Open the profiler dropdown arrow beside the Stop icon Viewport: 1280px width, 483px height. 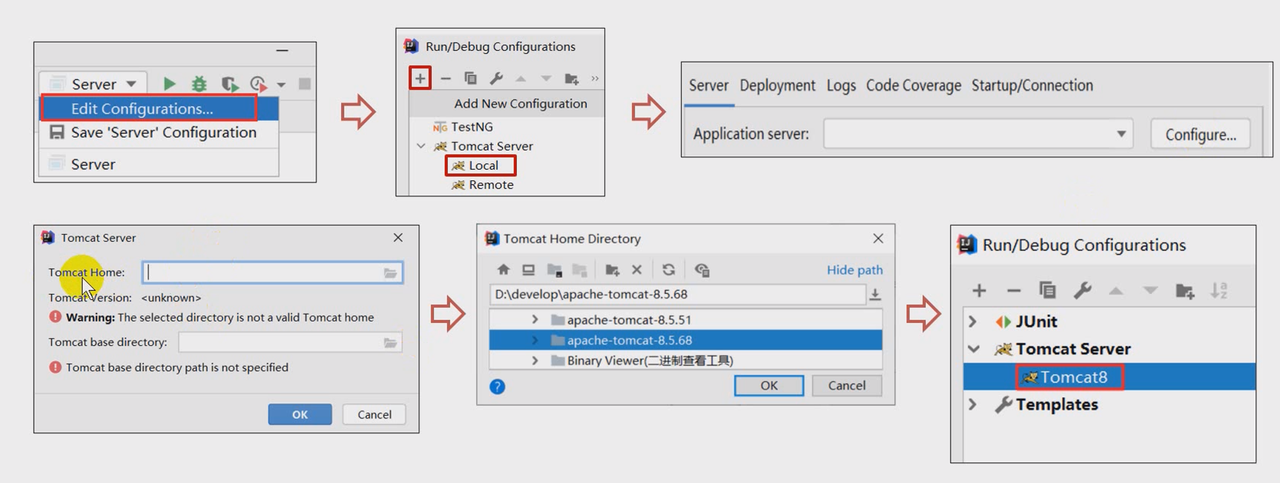click(x=281, y=85)
